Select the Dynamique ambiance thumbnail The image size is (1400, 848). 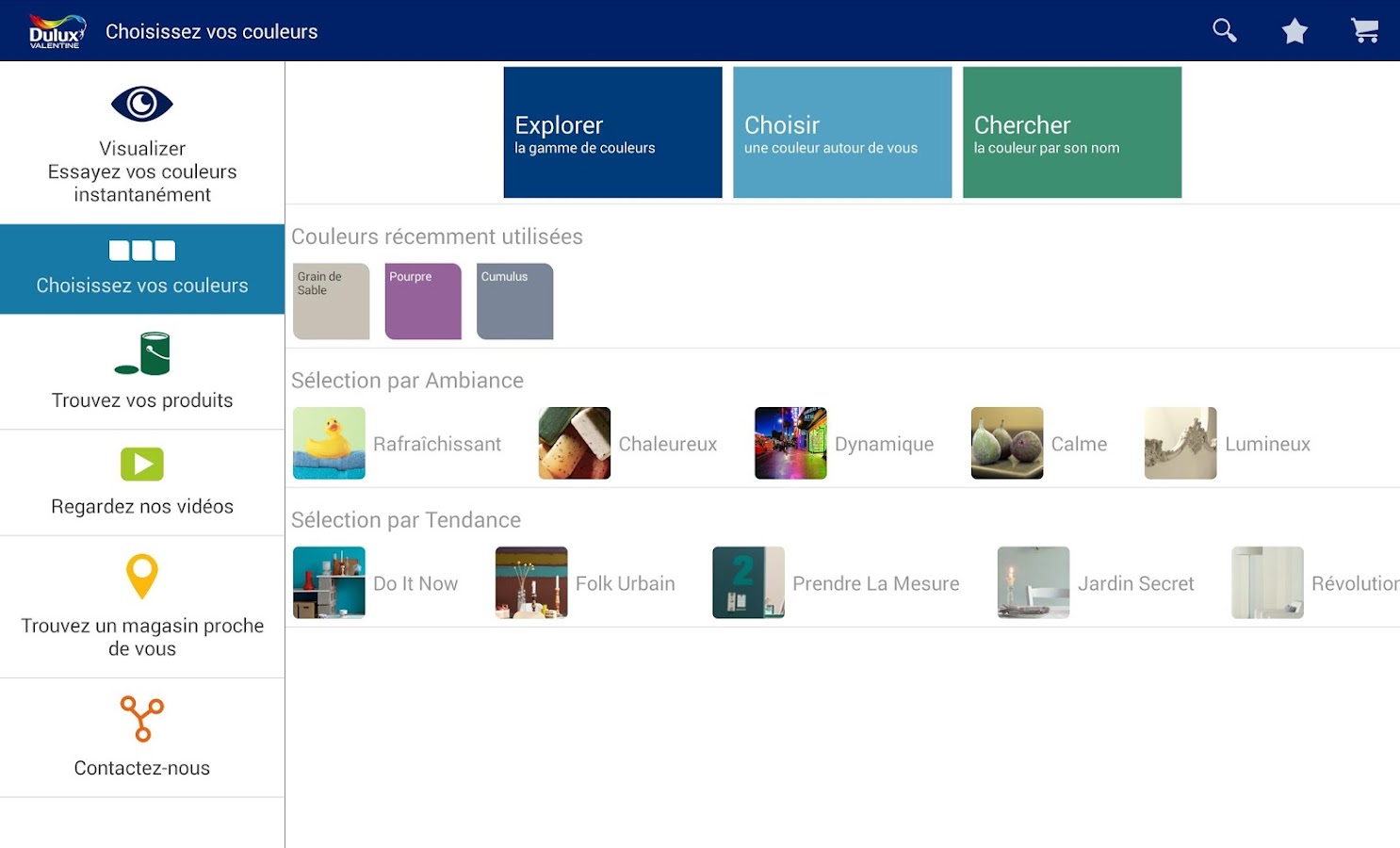pos(790,443)
